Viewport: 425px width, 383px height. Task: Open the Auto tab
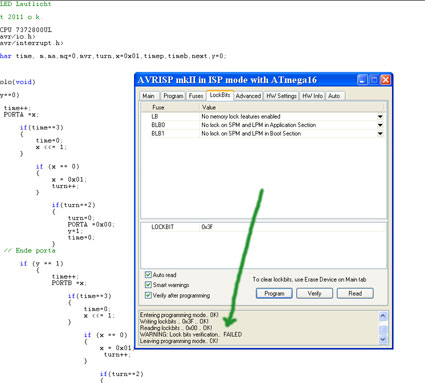(x=334, y=96)
